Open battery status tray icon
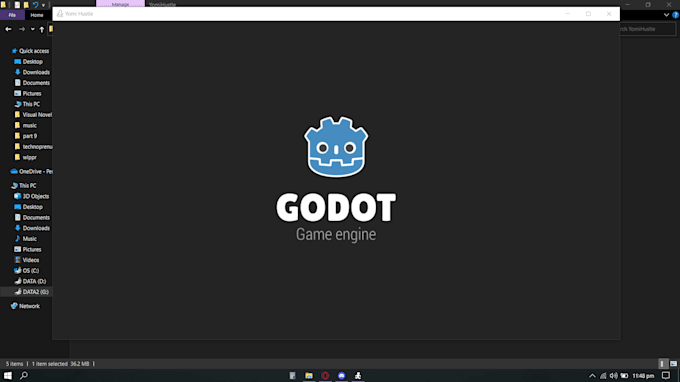 [x=624, y=375]
